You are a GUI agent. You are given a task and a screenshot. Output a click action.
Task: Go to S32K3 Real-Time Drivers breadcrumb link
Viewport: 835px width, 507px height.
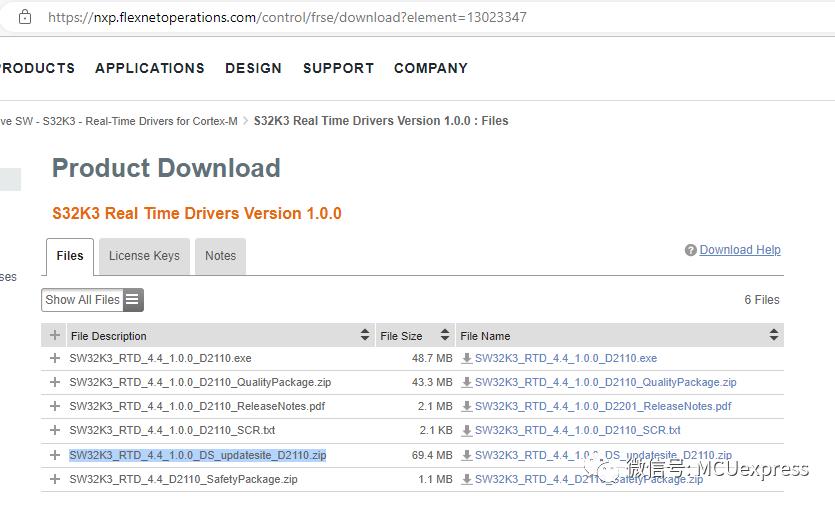point(119,121)
